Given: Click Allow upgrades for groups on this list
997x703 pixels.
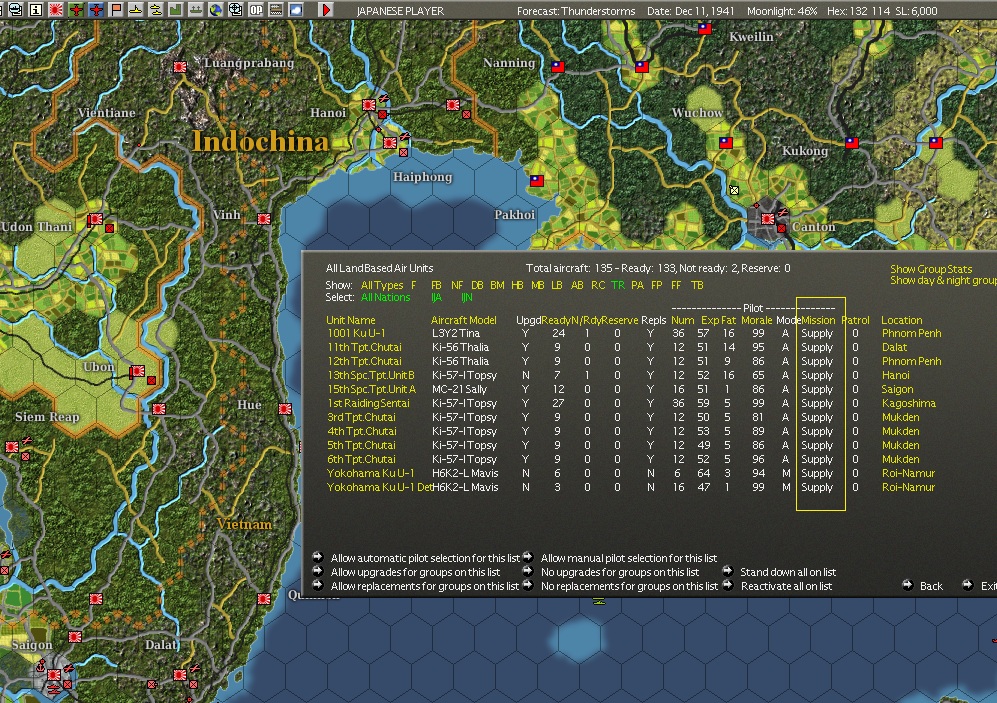Looking at the screenshot, I should [x=415, y=572].
